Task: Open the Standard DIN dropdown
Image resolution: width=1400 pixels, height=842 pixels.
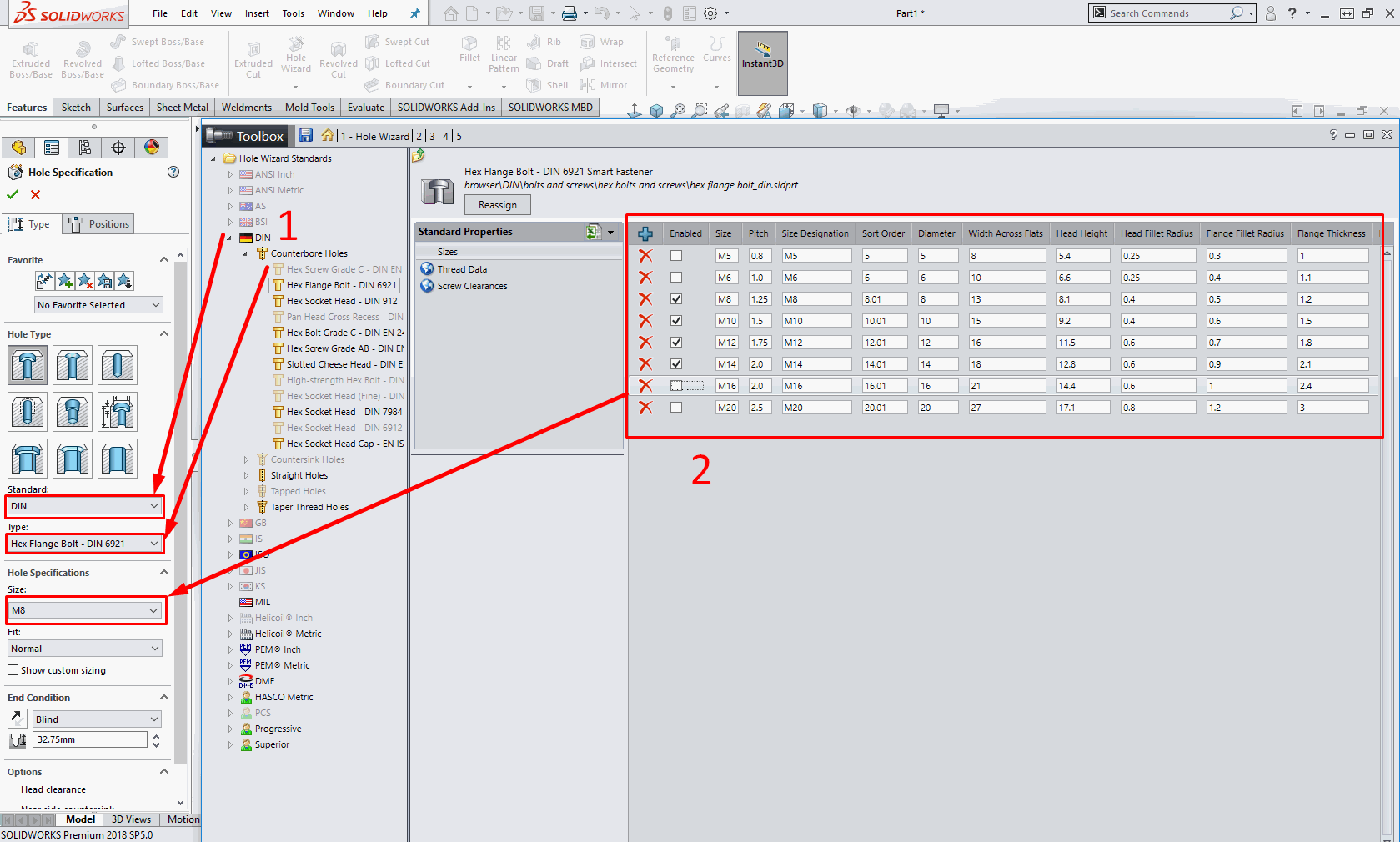Action: 84,506
